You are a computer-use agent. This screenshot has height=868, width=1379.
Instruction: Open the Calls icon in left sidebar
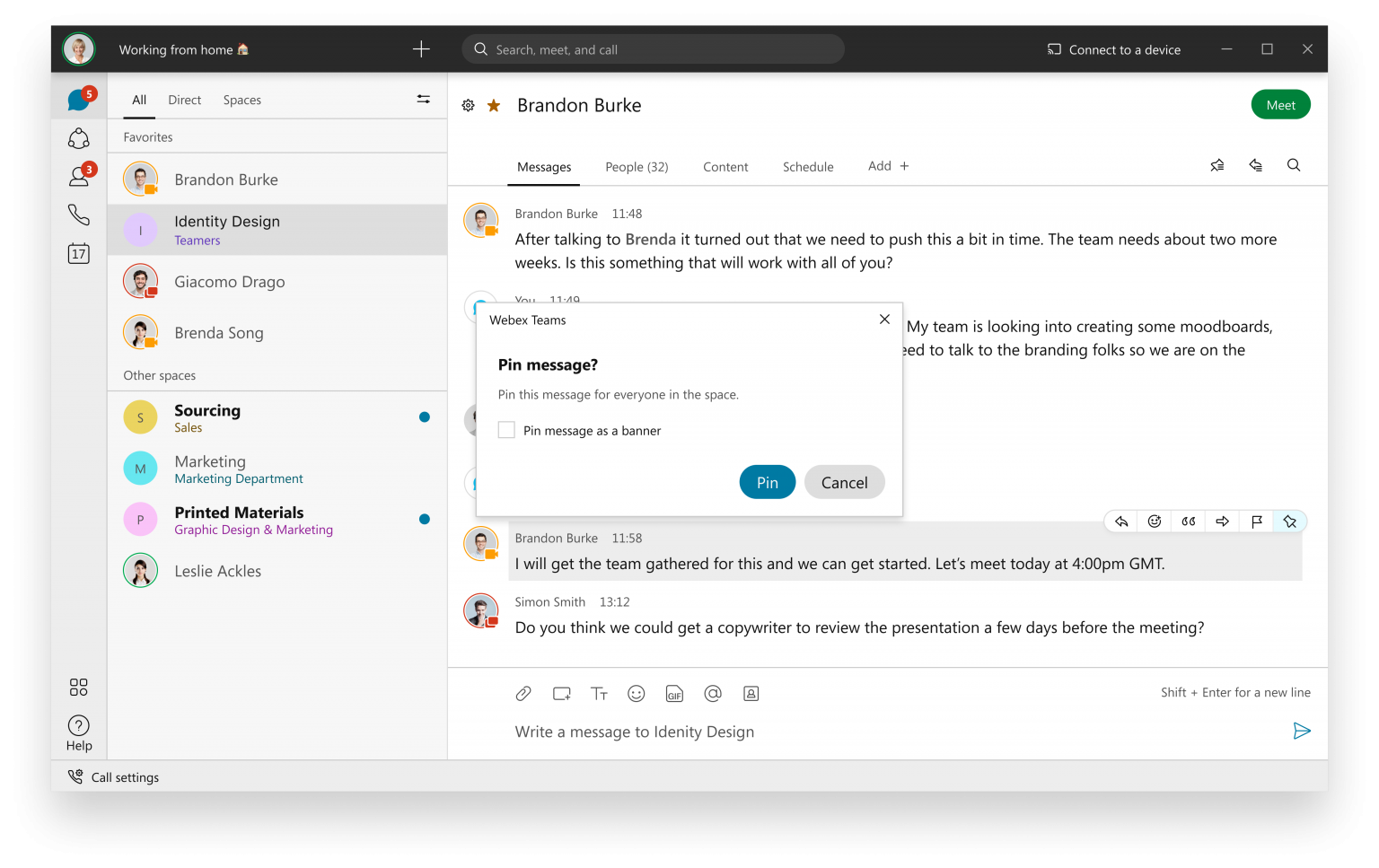pos(79,215)
